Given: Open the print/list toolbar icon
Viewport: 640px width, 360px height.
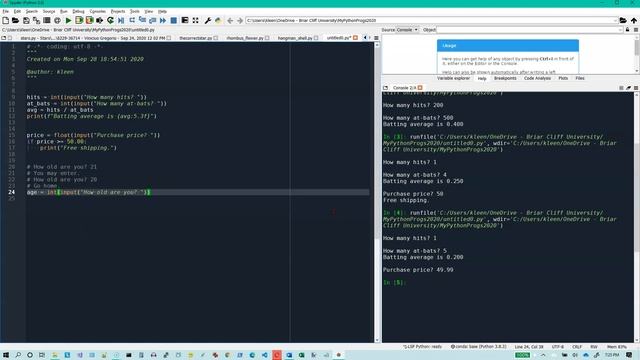Looking at the screenshot, I should point(47,20).
